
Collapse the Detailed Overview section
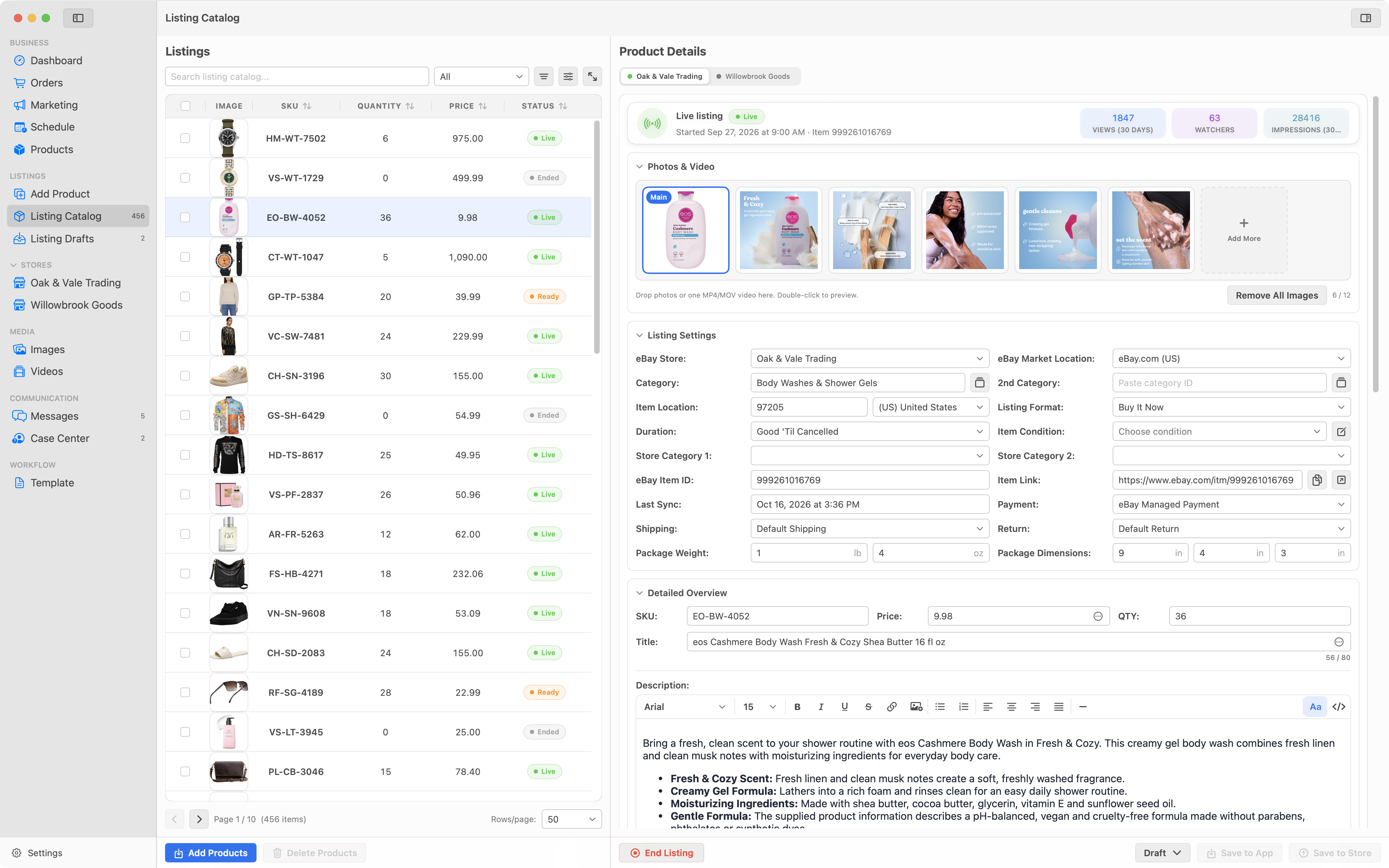coord(639,593)
